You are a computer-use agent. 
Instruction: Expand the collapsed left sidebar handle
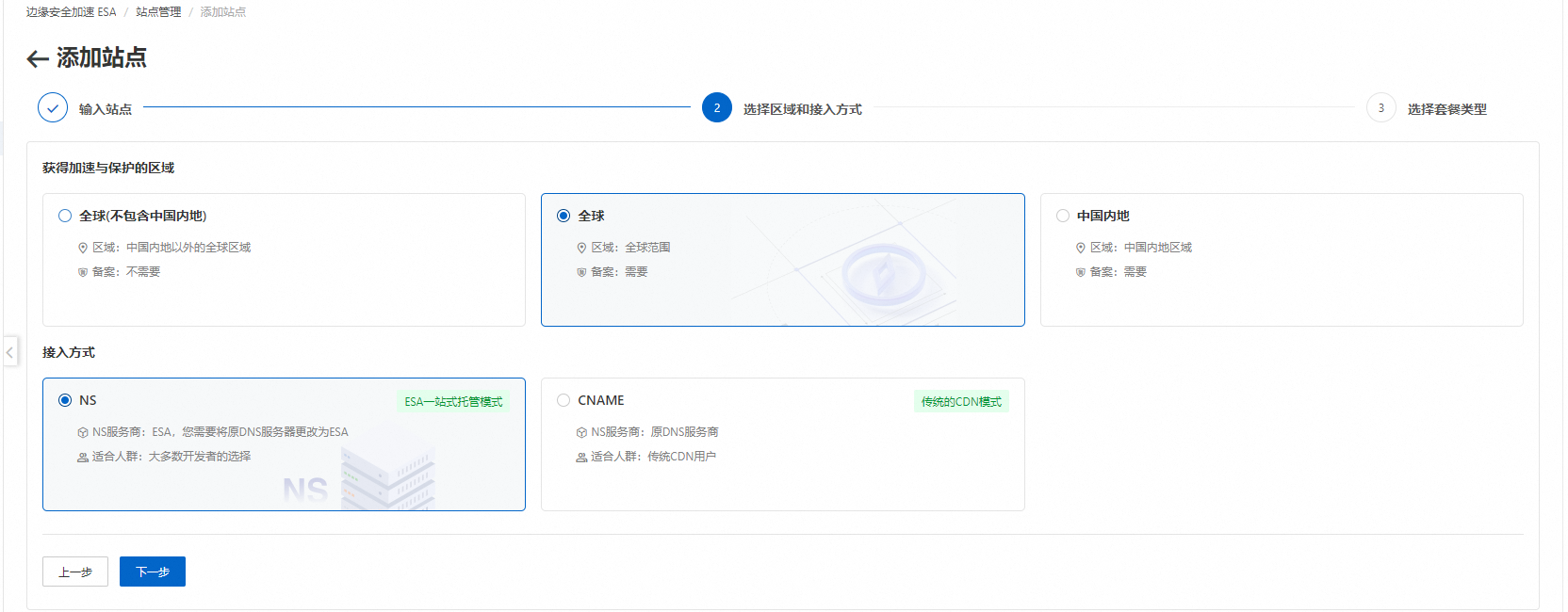9,352
